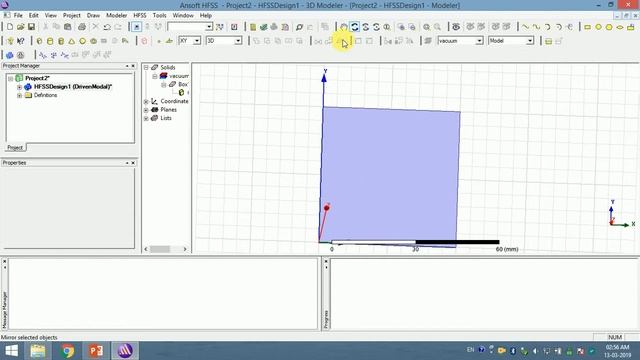The image size is (640, 360).
Task: Close the Progress panel
Action: tap(326, 262)
